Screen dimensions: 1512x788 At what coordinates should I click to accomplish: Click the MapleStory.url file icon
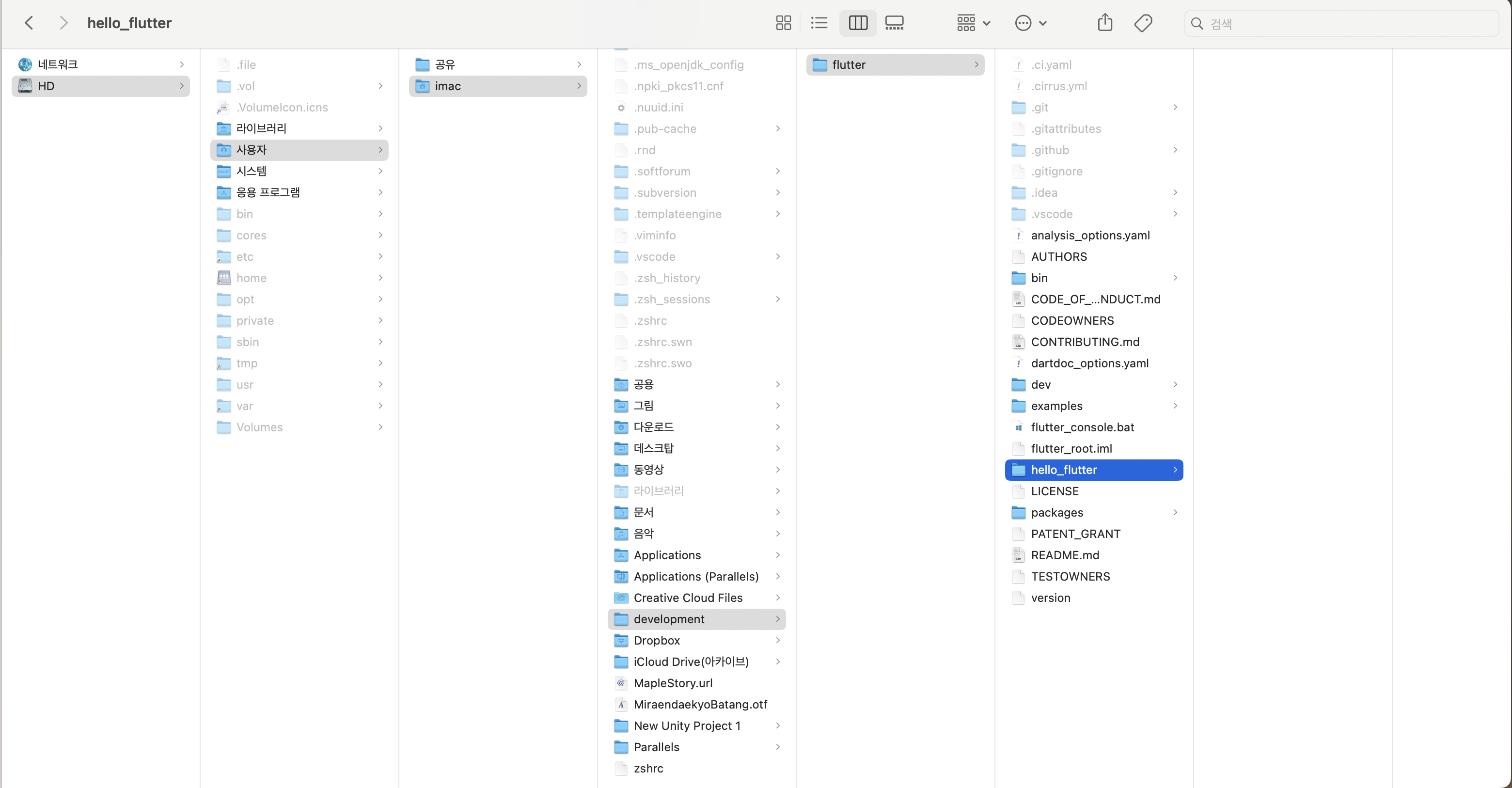tap(621, 683)
